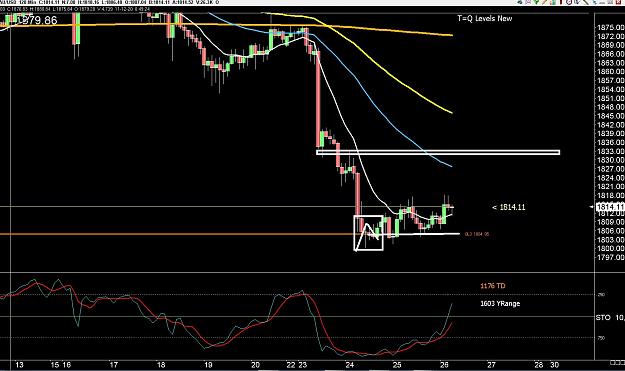Image resolution: width=625 pixels, height=371 pixels.
Task: Click the large 1879.86 price readout
Action: point(37,20)
